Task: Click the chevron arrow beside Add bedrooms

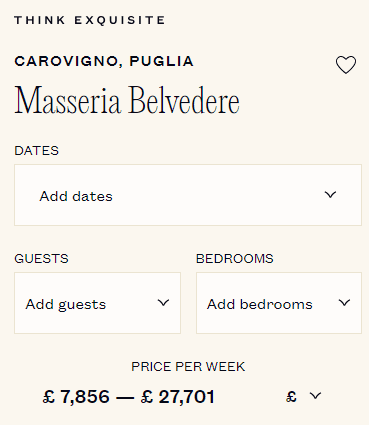Action: click(x=344, y=303)
